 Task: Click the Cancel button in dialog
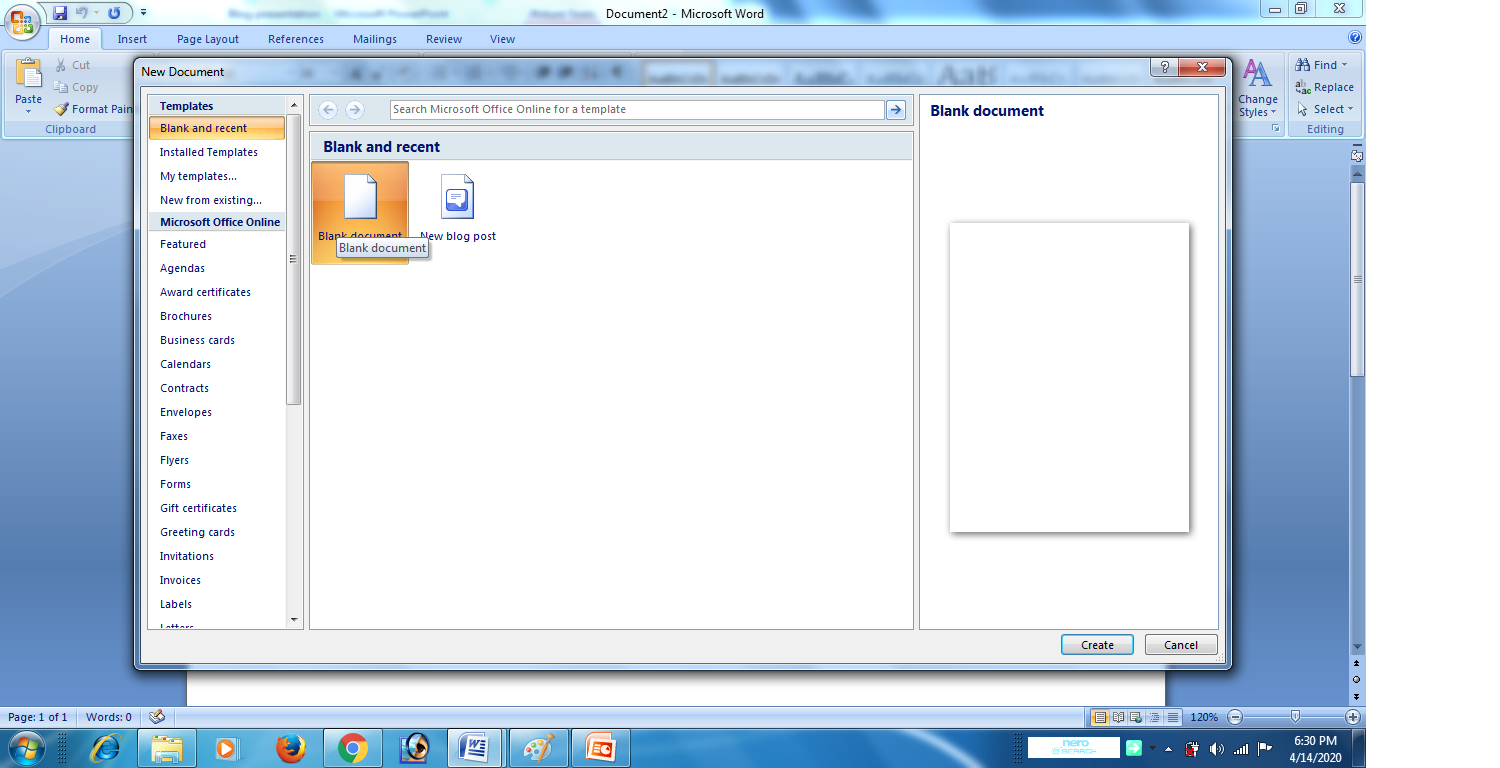coord(1181,645)
